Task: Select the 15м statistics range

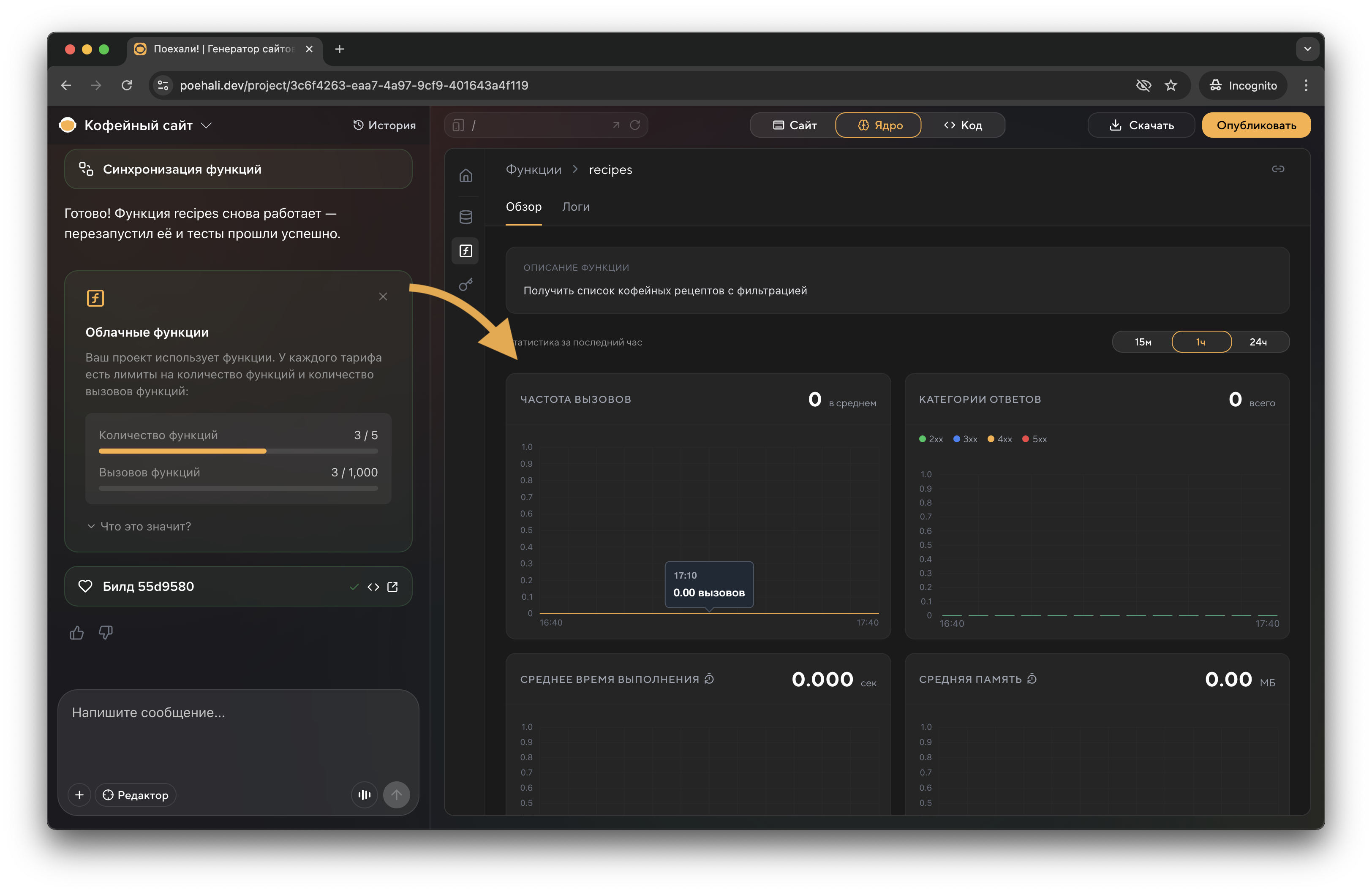Action: [x=1143, y=342]
